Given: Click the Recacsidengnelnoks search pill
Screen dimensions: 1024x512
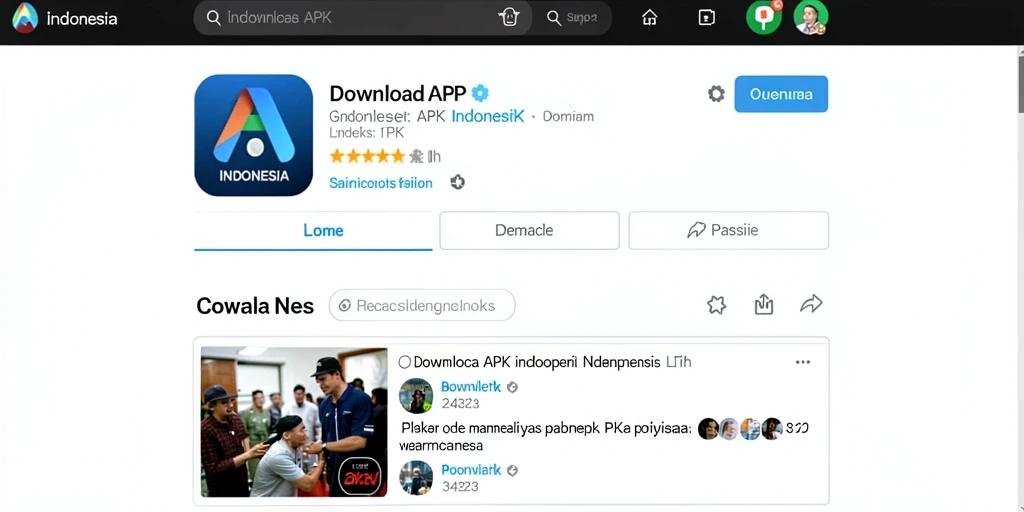Looking at the screenshot, I should pos(422,305).
